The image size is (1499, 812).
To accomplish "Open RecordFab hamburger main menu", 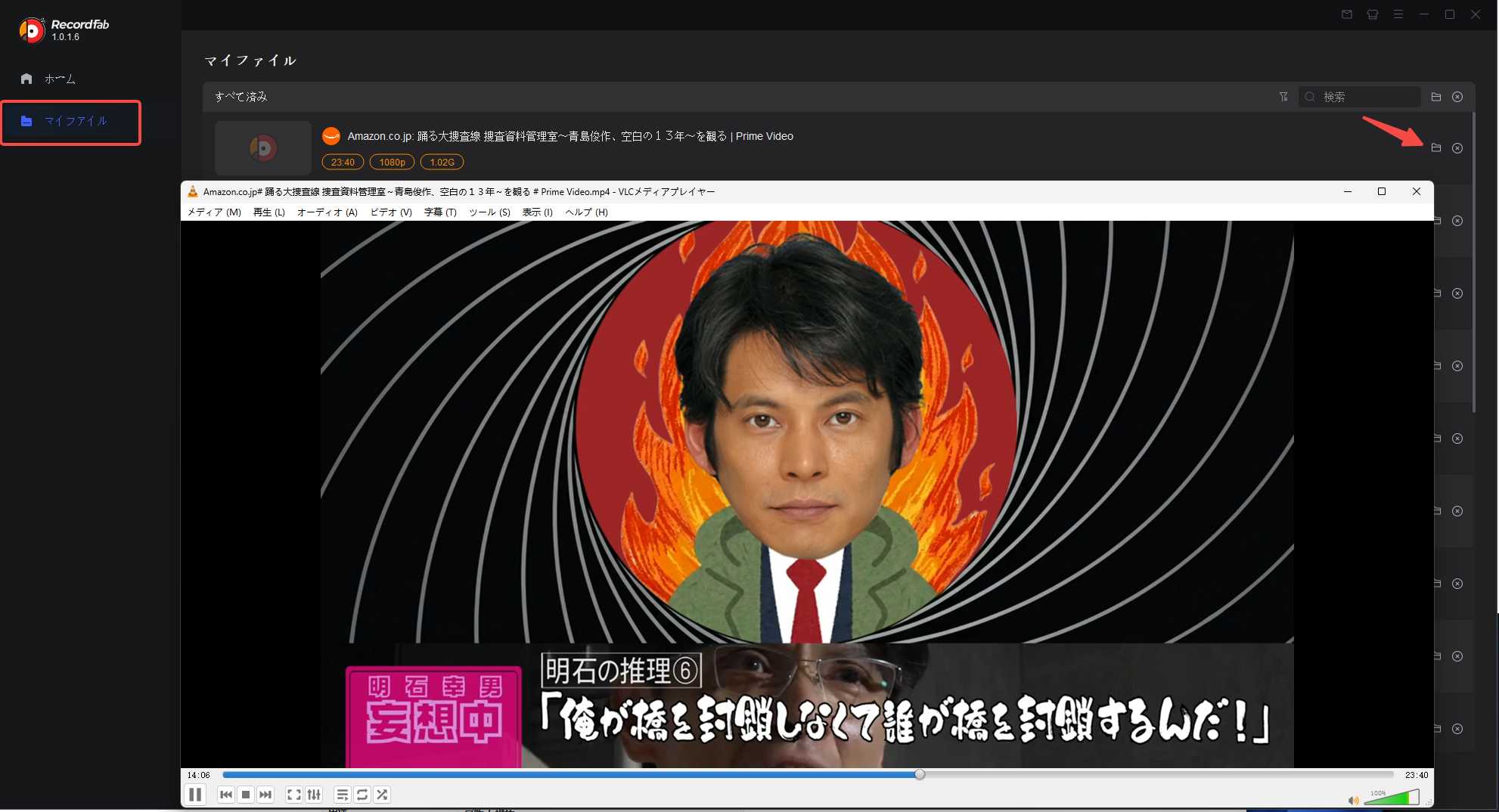I will (x=1398, y=14).
